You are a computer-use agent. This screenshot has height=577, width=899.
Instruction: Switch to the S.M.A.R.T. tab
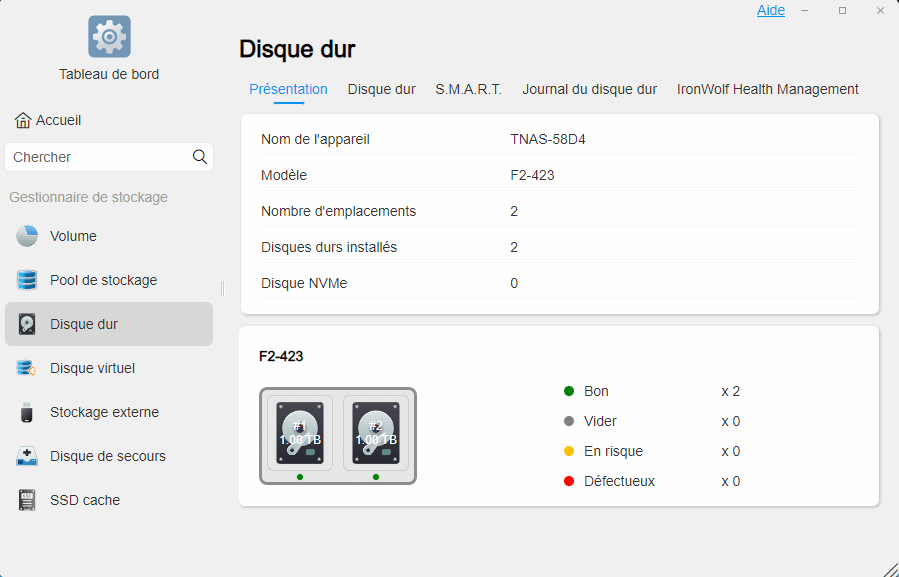468,89
